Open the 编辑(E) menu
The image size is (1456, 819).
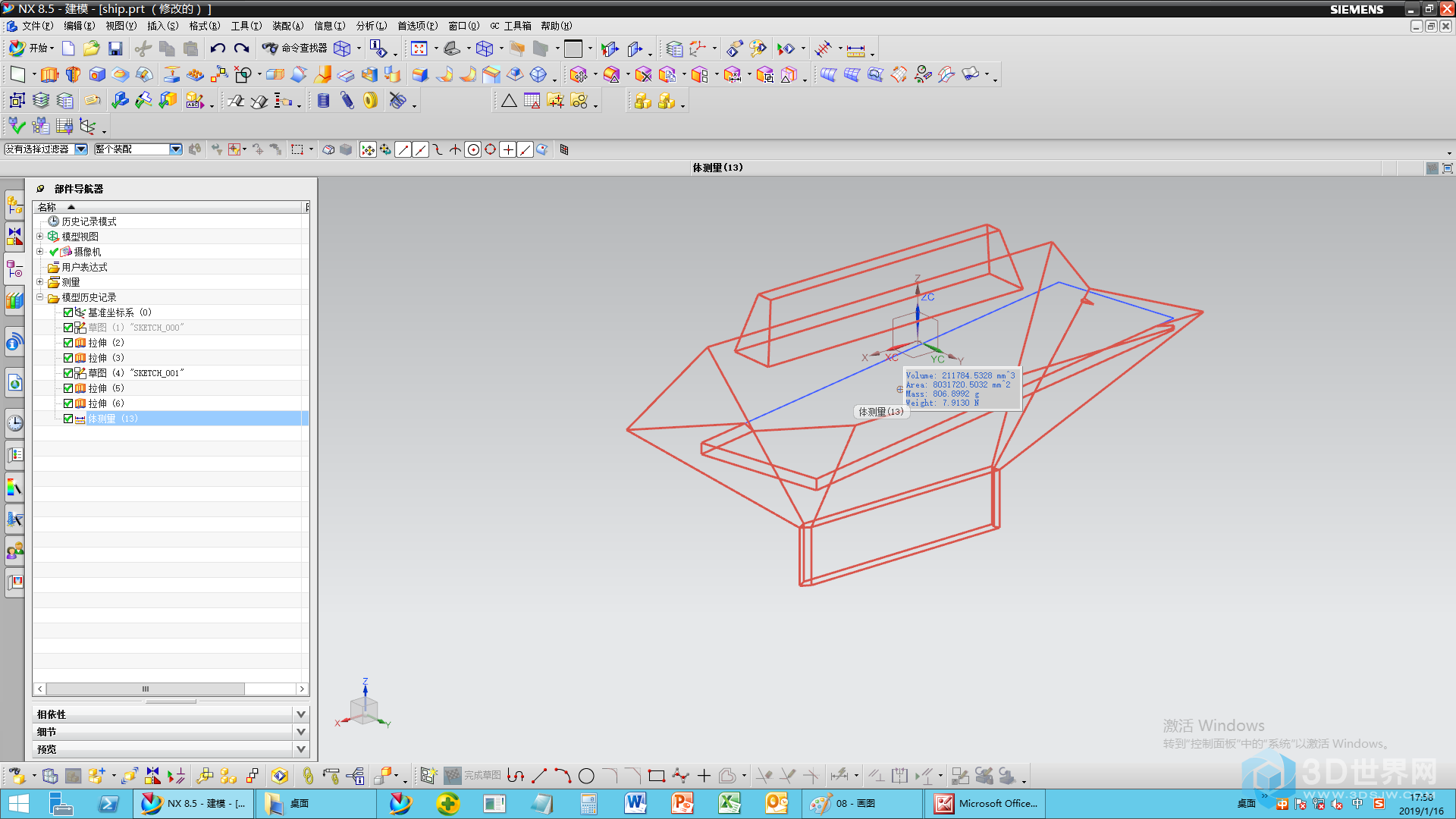coord(79,26)
